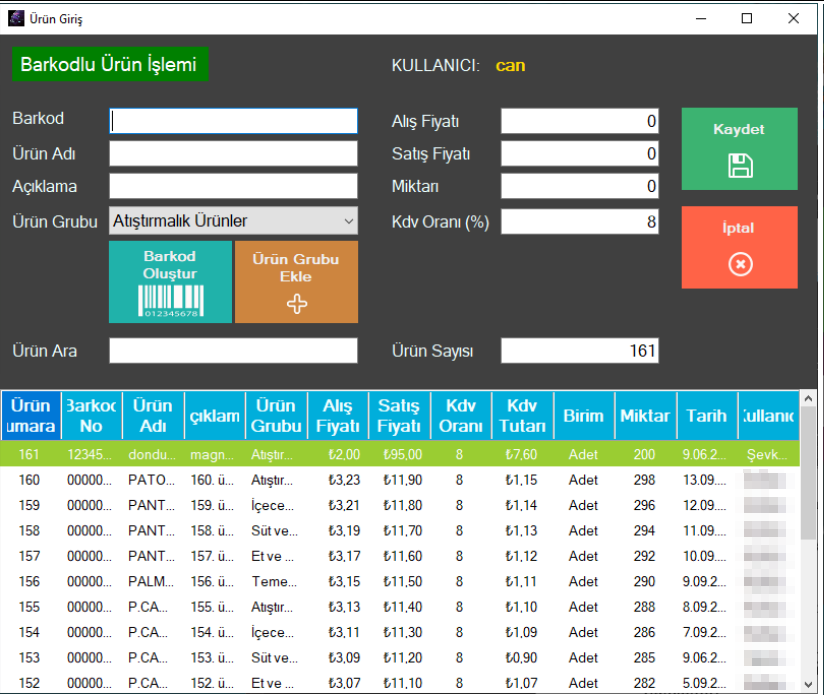Open the Ürün Grubu dropdown

pos(233,221)
